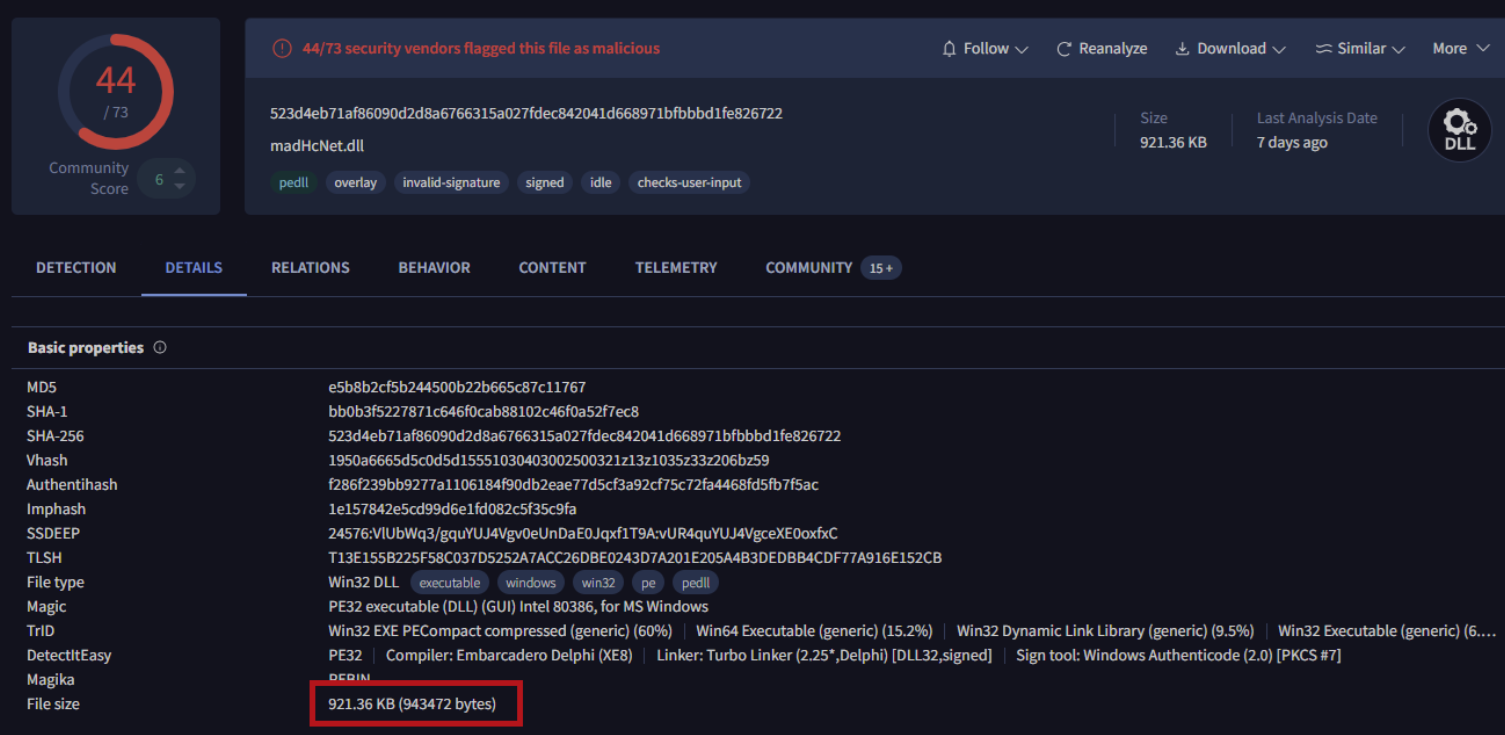The height and width of the screenshot is (735, 1505).
Task: Downvote the community score with down arrow
Action: [x=180, y=186]
